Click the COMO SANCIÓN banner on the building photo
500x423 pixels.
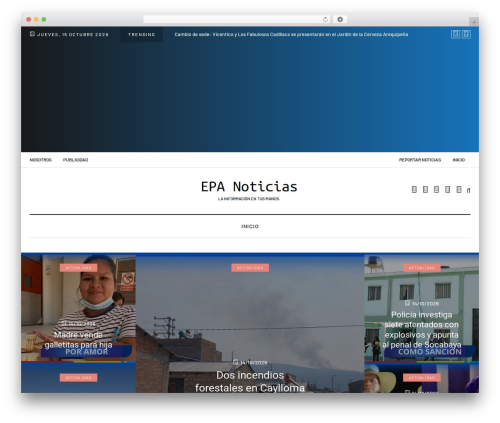pos(430,352)
